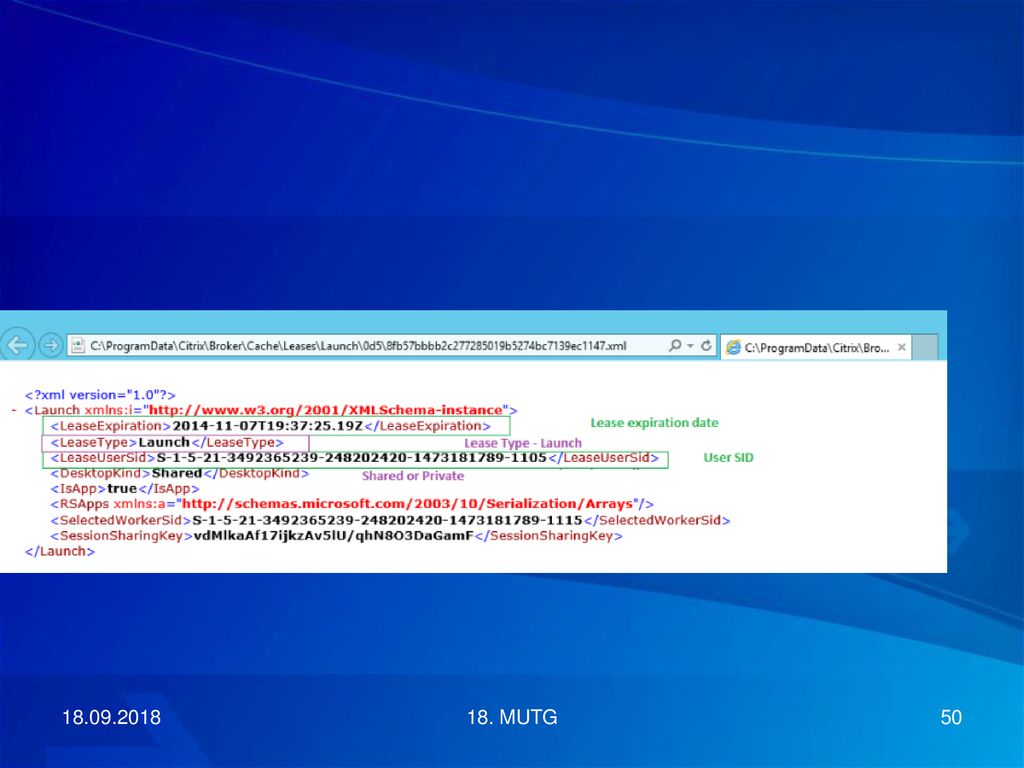
Task: Click the Internet Explorer icon on the tab
Action: (733, 347)
